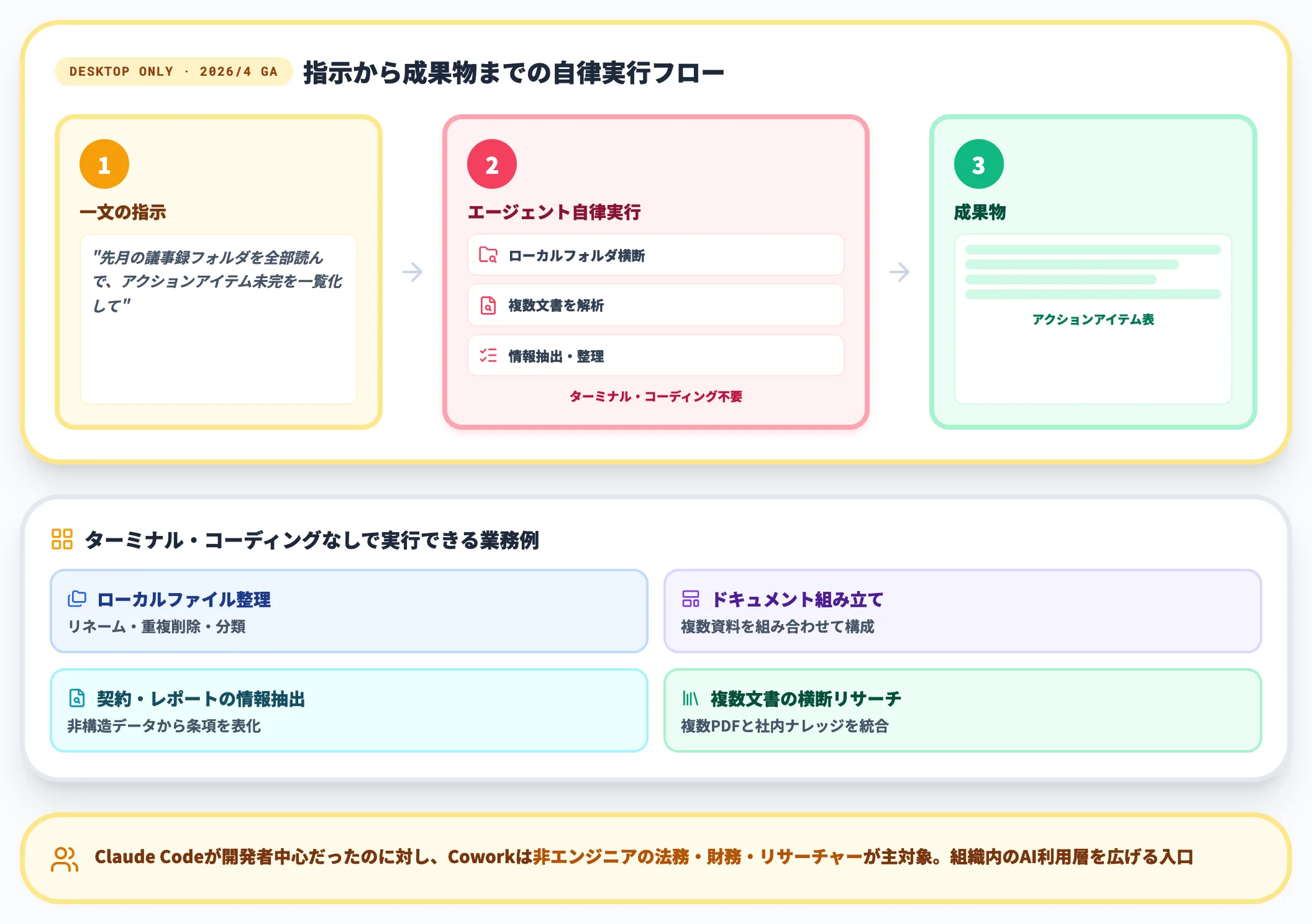The image size is (1312, 924).
Task: Click the 複数PDFと社内ナレッジを統合 description
Action: click(785, 726)
